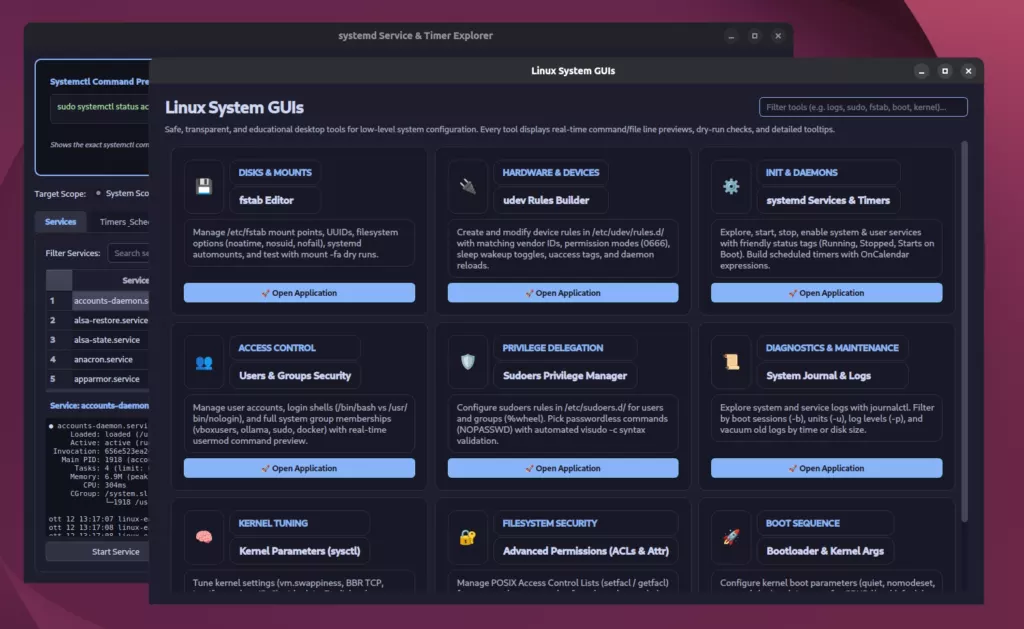
Task: Click the Bootloader & Kernel Args title
Action: 825,551
